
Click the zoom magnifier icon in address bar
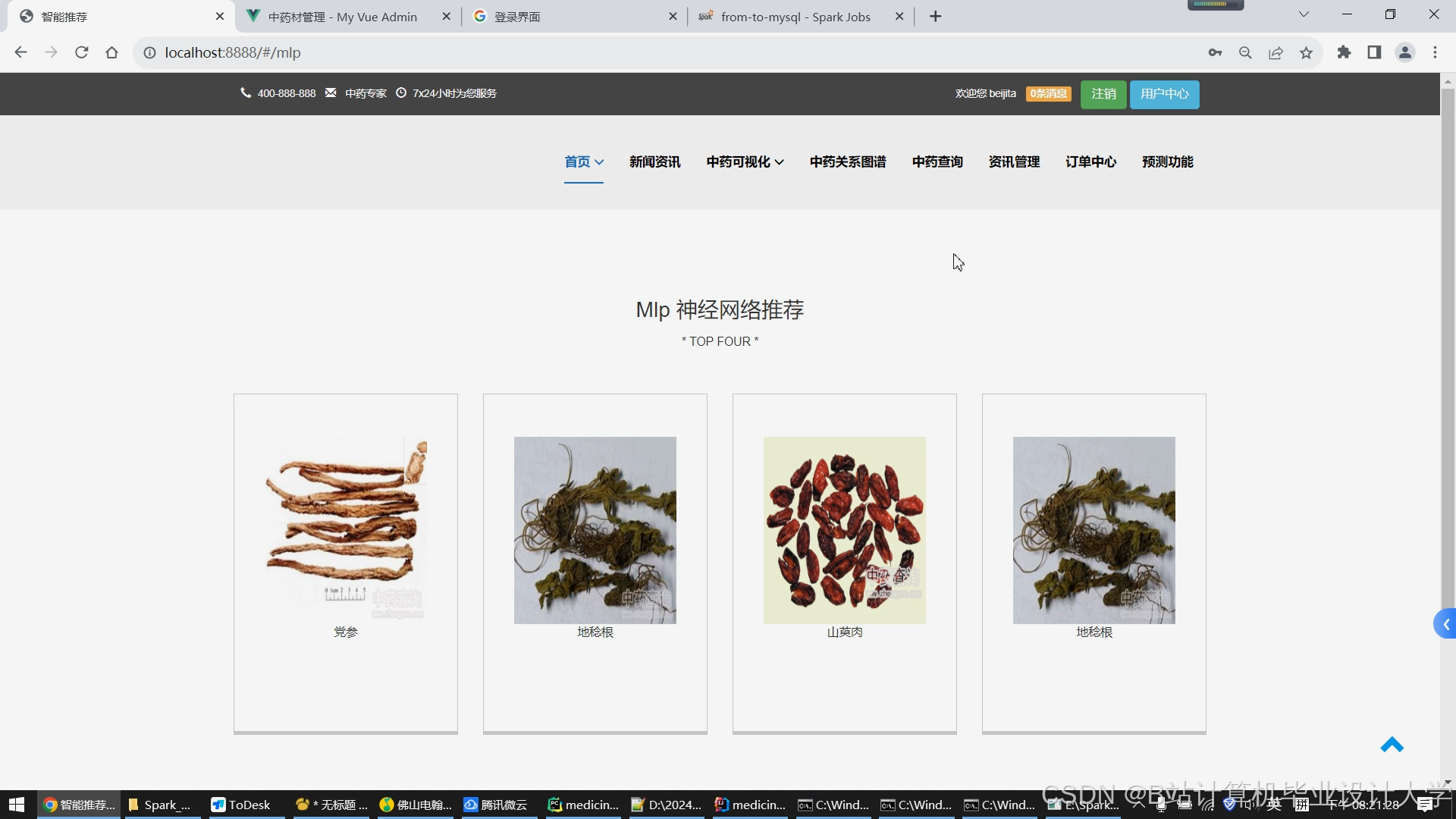(x=1245, y=53)
